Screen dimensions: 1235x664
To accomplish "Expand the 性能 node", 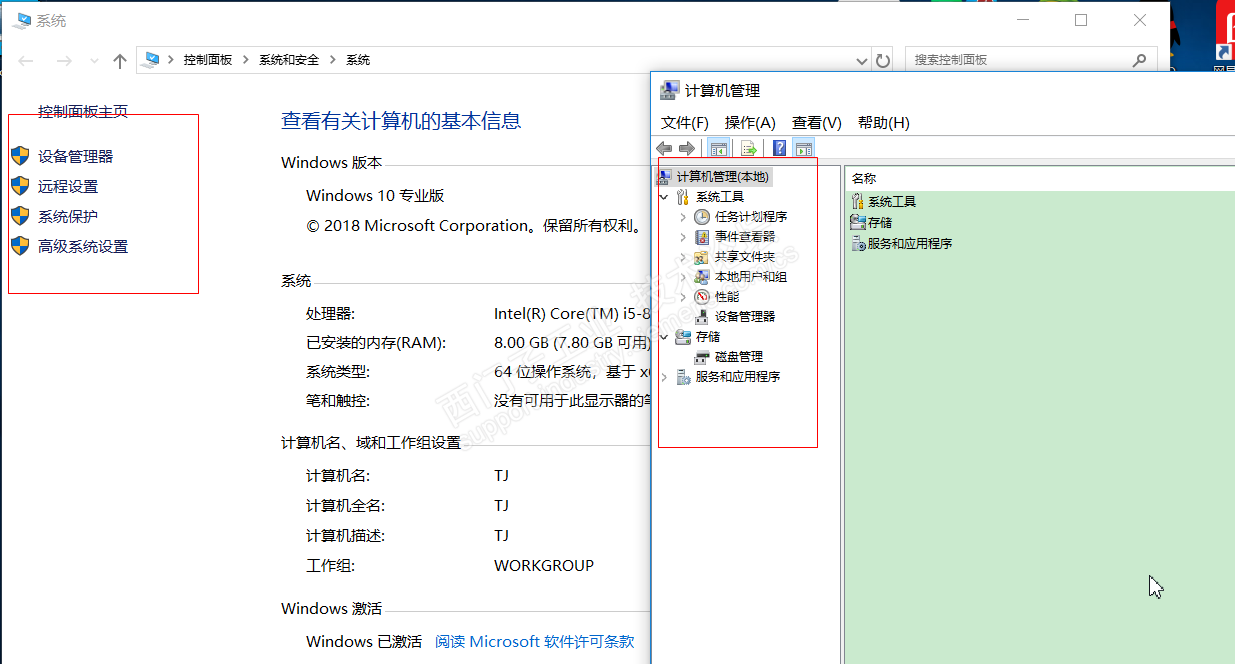I will (684, 297).
